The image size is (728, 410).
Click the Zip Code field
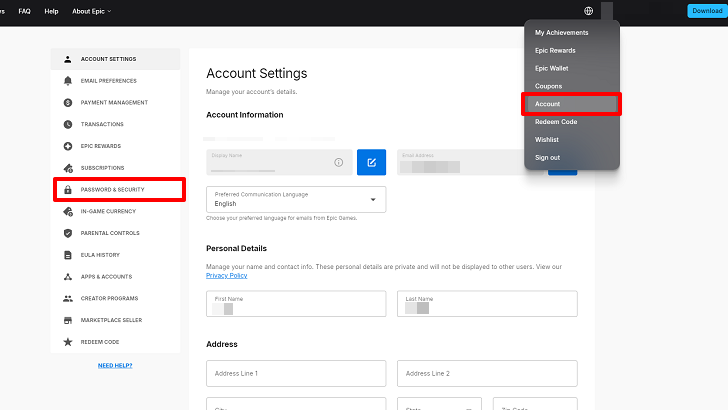[x=535, y=403]
